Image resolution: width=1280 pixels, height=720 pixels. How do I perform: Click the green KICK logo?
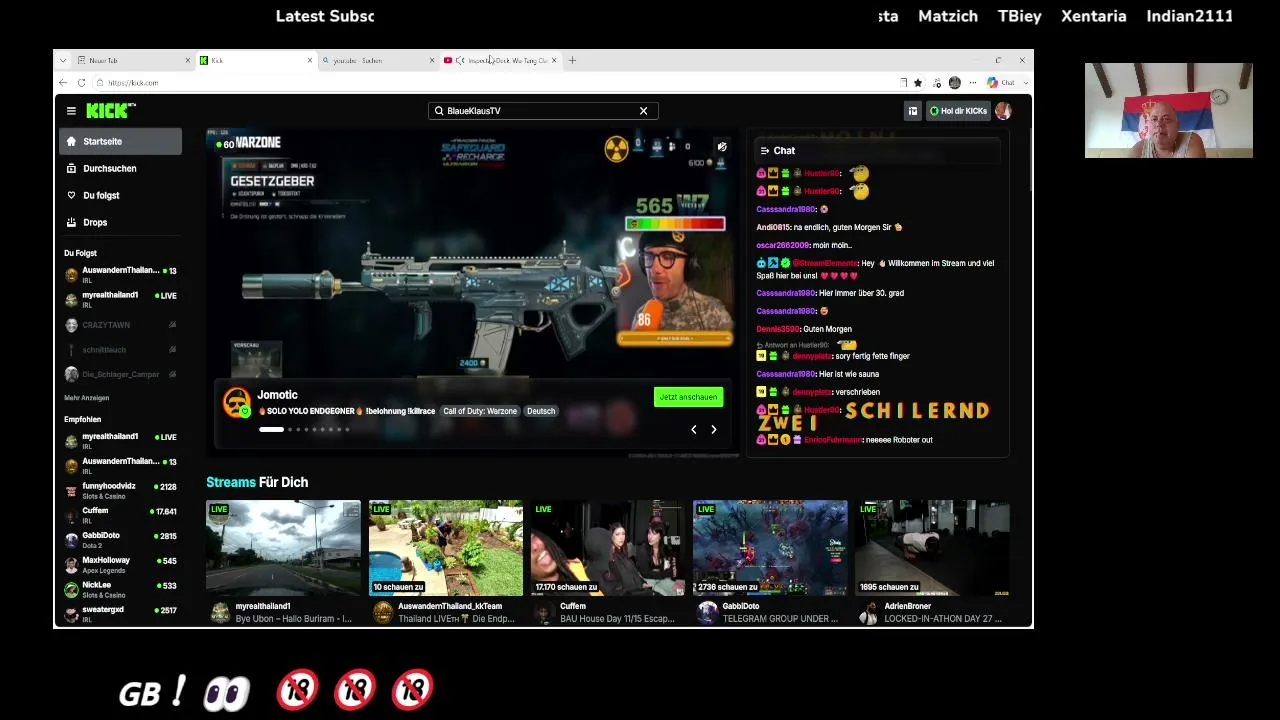110,111
